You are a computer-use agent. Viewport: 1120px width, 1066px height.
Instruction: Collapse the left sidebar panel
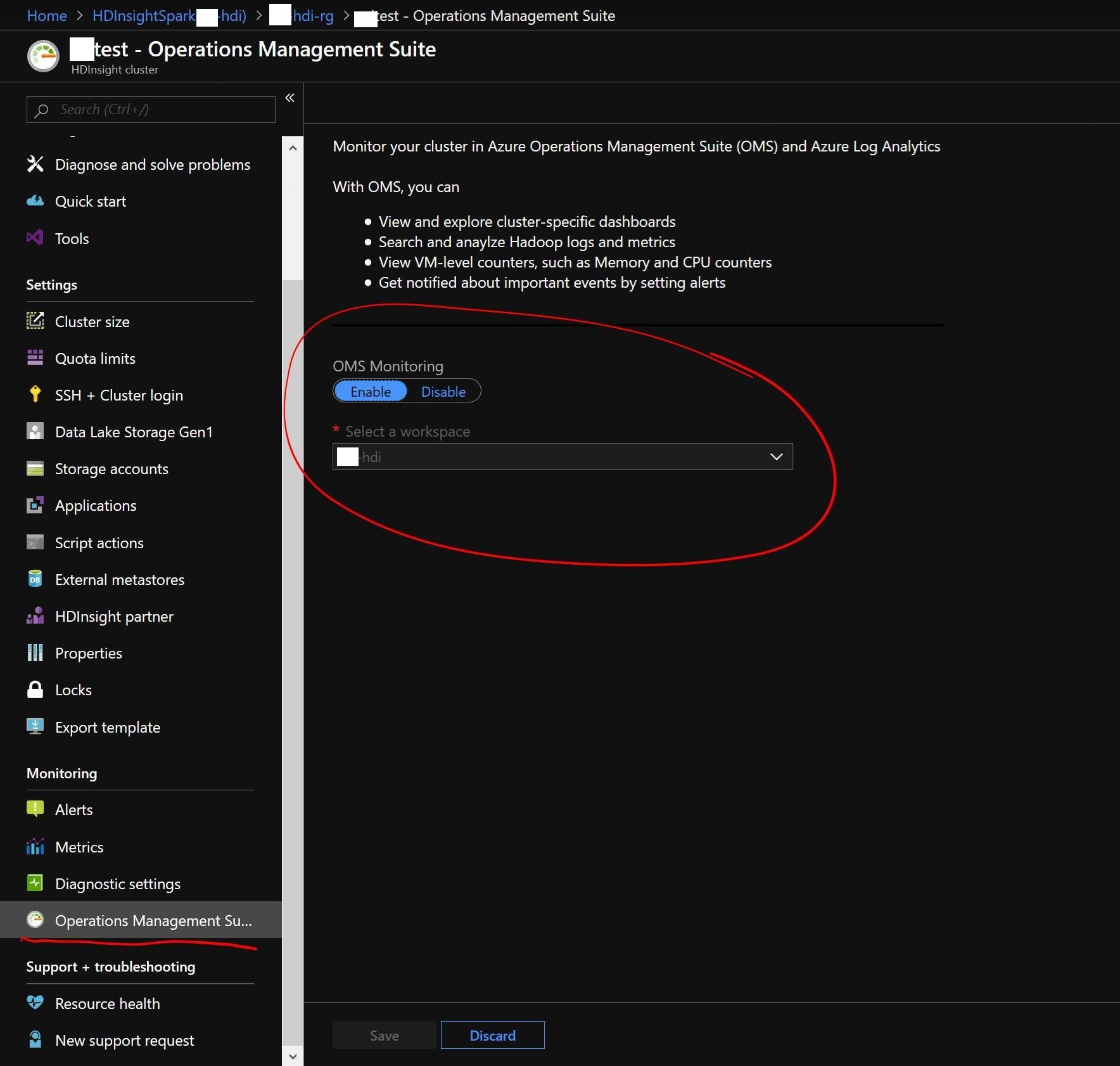(290, 98)
